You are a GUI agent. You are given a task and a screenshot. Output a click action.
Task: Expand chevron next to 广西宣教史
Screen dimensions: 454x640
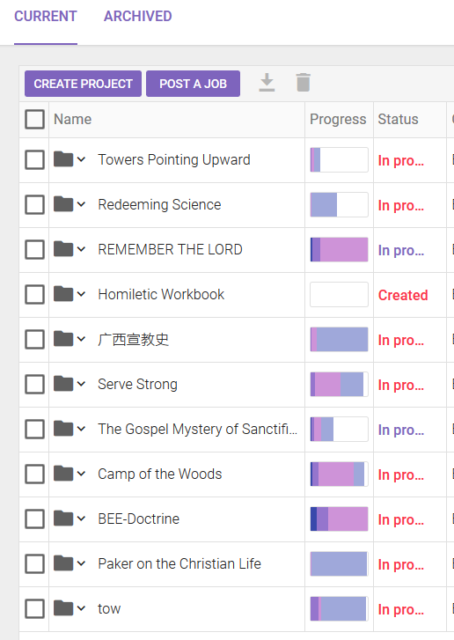point(81,339)
